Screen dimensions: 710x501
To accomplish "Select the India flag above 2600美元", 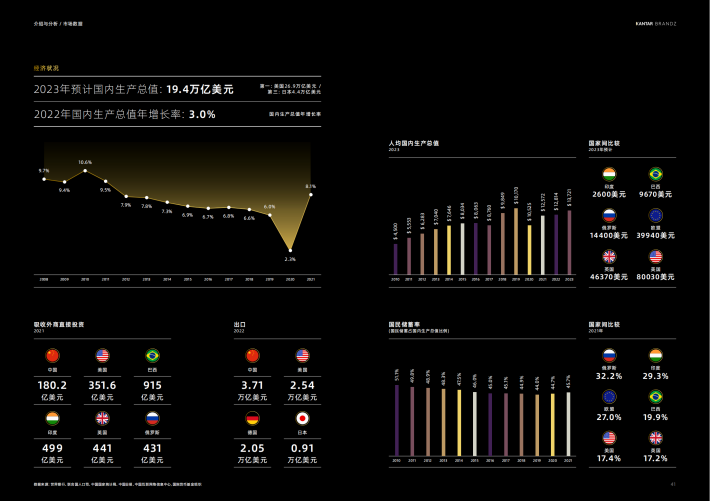I will [609, 174].
